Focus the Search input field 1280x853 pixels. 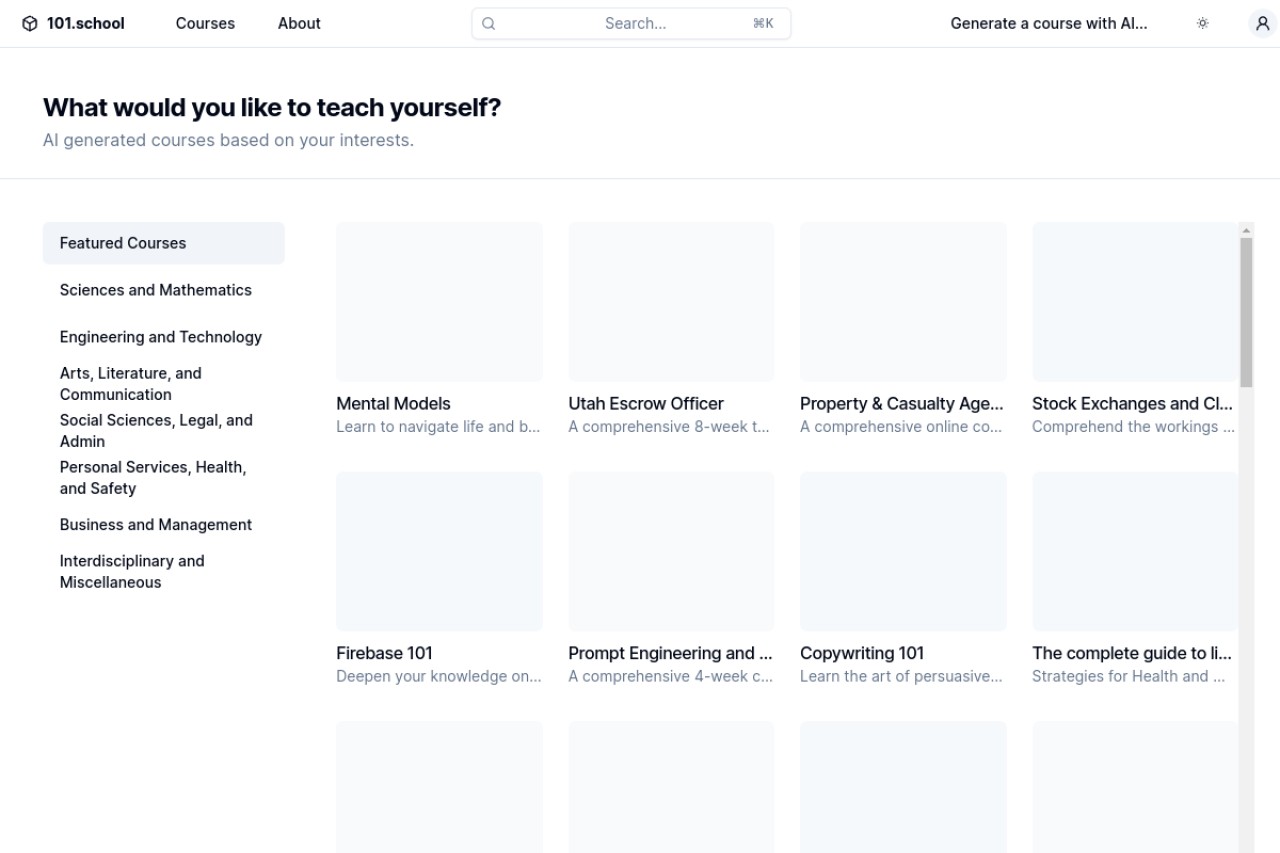pyautogui.click(x=631, y=23)
